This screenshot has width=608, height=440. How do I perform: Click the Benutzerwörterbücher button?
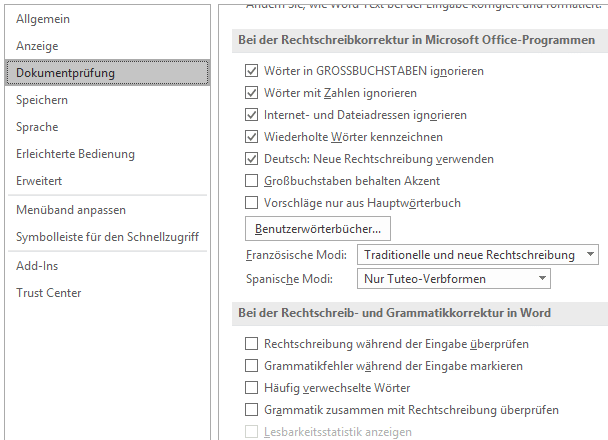[x=307, y=229]
